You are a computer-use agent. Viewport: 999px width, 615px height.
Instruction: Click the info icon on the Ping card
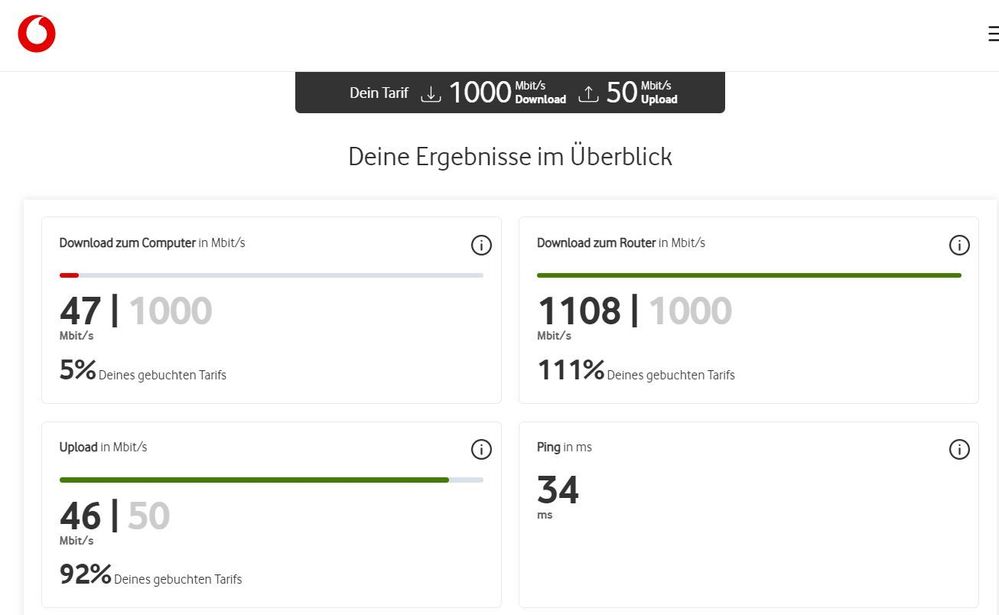point(959,449)
